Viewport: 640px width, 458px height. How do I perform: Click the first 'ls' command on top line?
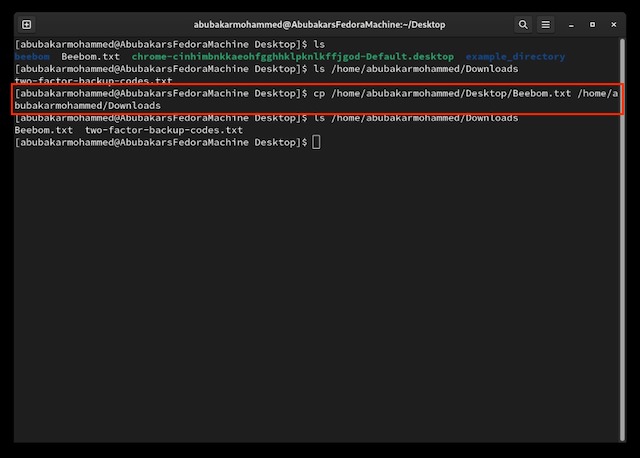pyautogui.click(x=319, y=44)
